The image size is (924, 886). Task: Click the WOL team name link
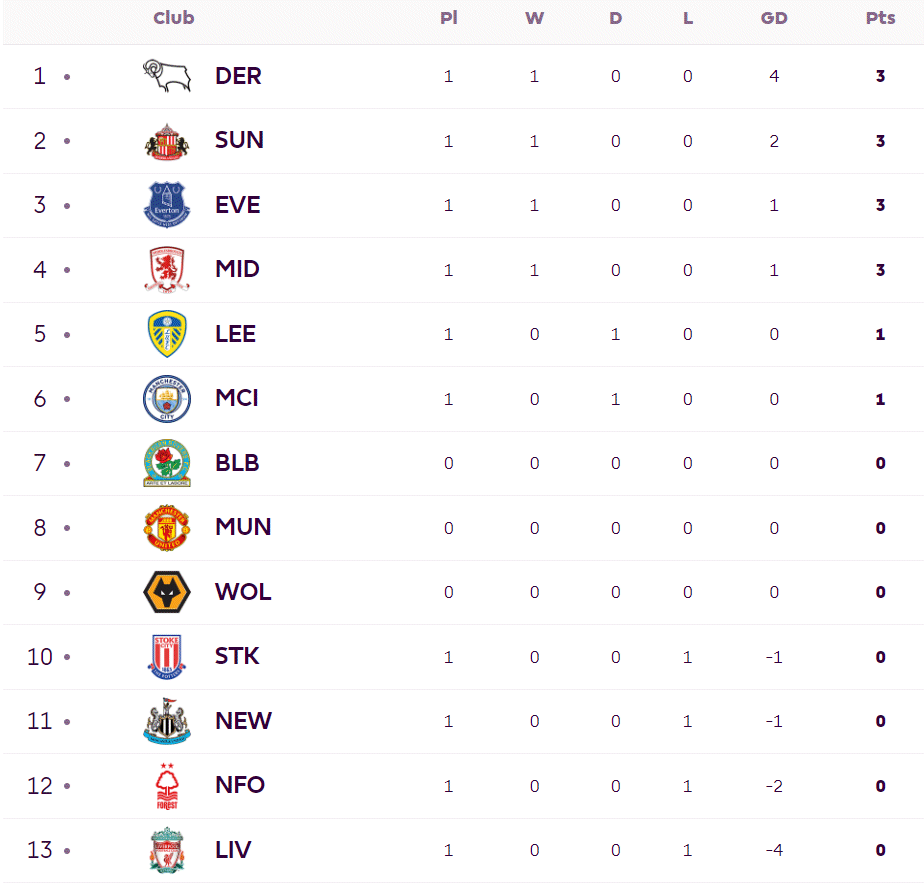(243, 592)
